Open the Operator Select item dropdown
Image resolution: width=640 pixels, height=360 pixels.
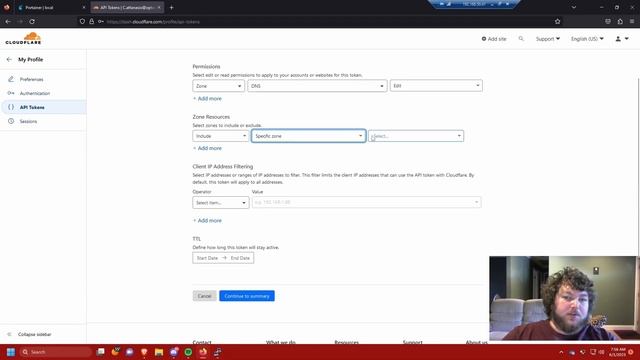pyautogui.click(x=220, y=202)
